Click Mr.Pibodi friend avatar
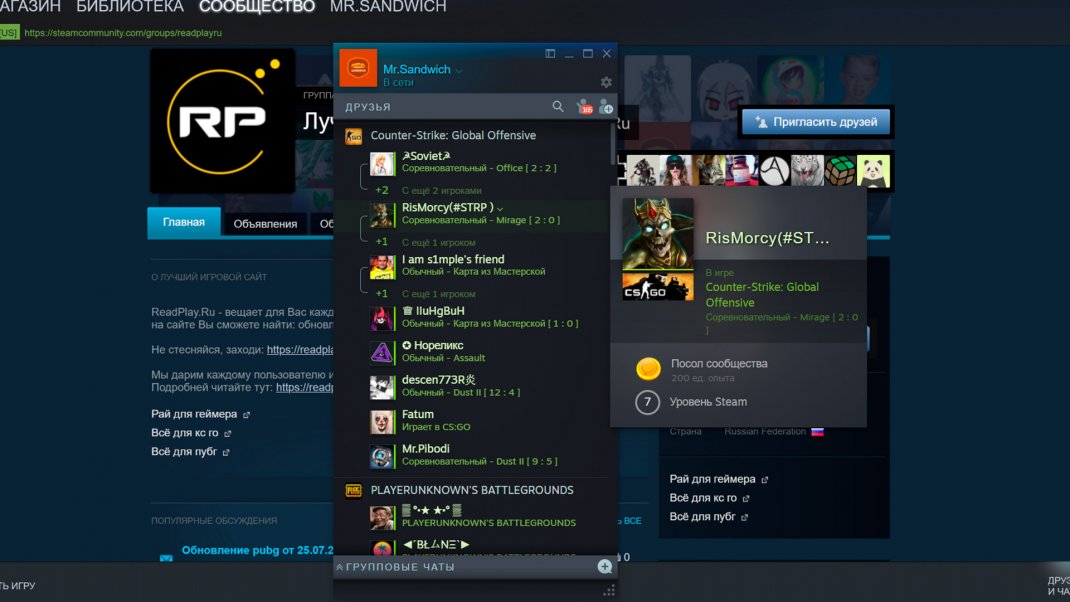Screen dimensions: 1070x602 pyautogui.click(x=381, y=456)
